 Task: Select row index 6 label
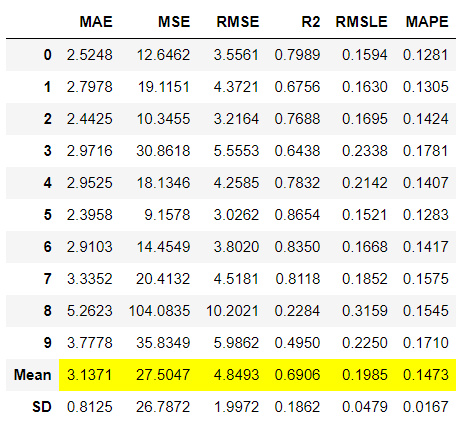pos(48,247)
